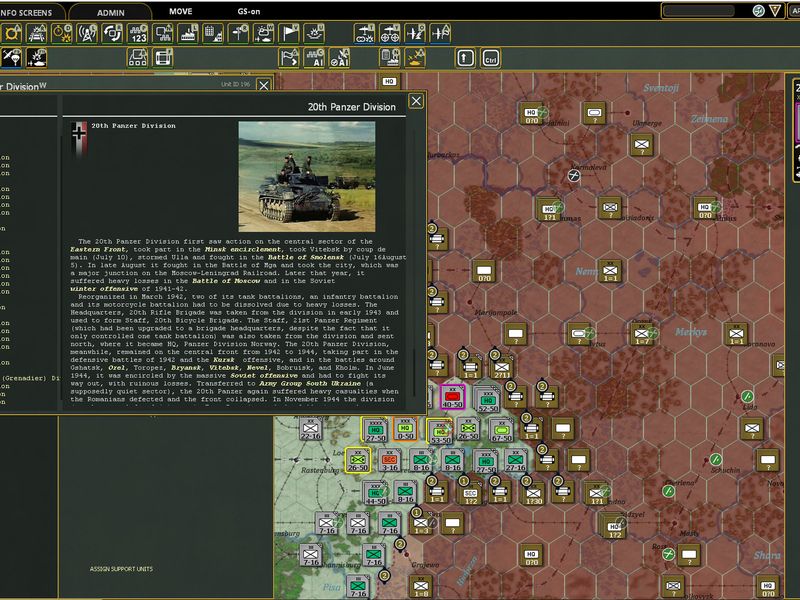Open the triangle dropdown in top-right corner
This screenshot has height=600, width=800.
(x=776, y=11)
